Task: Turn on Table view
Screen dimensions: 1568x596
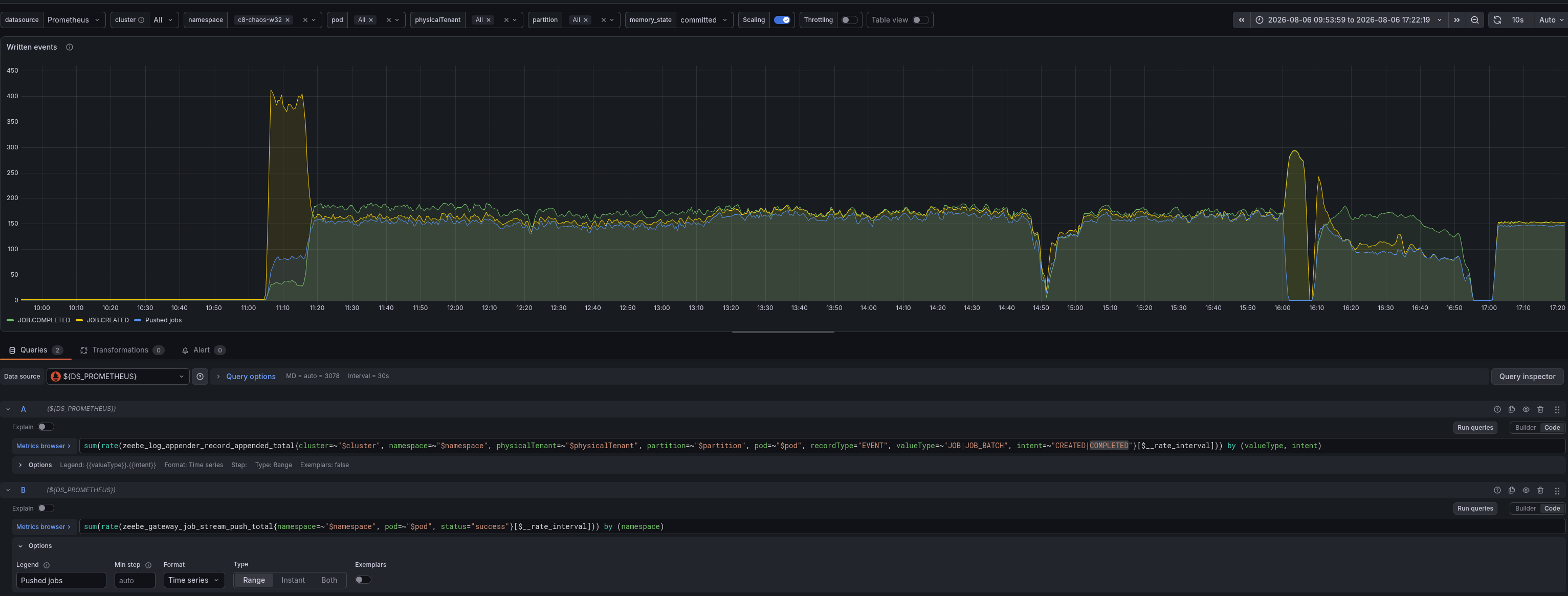Action: (920, 20)
